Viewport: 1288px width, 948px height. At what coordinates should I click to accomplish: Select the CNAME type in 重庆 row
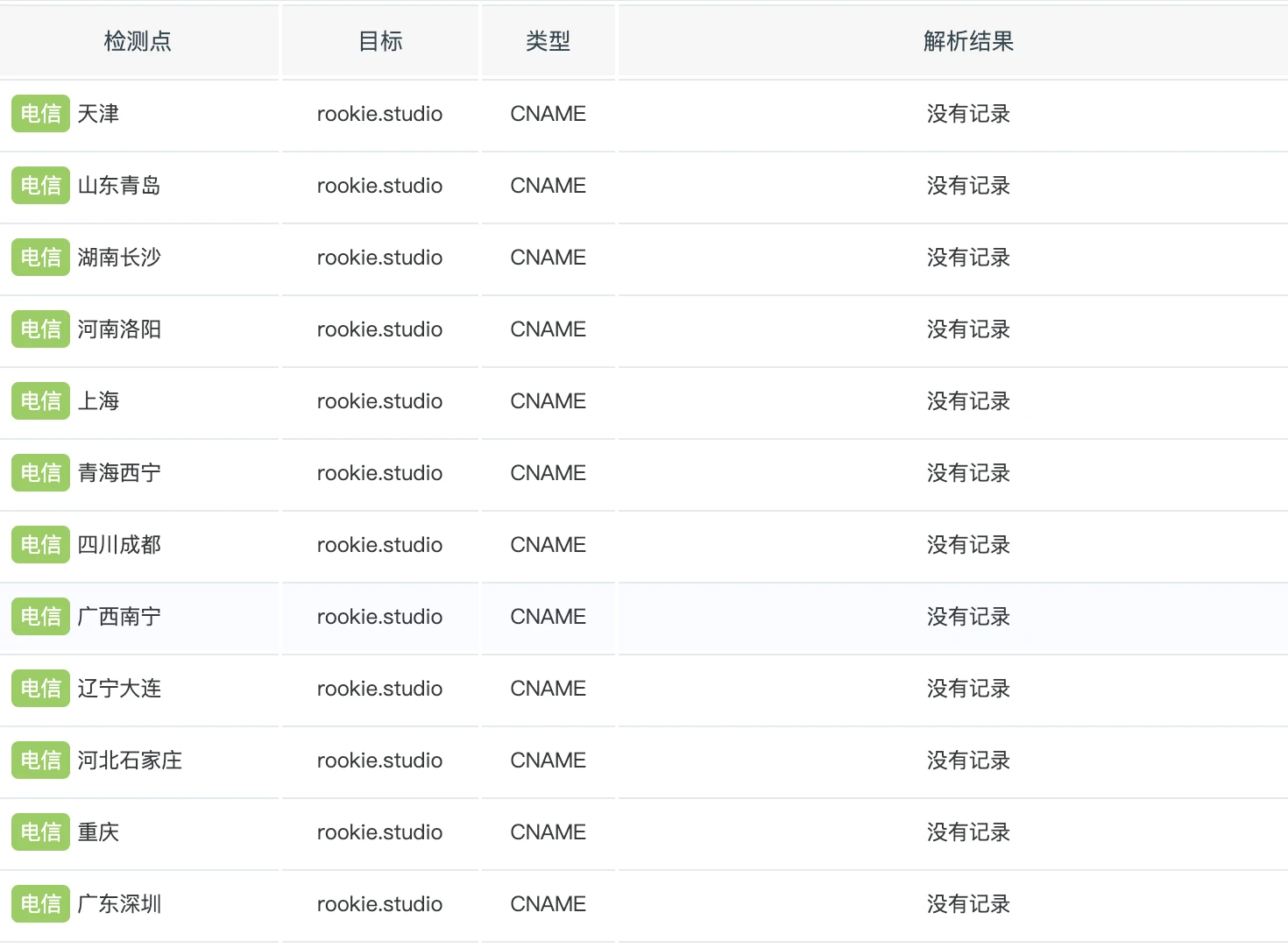(x=548, y=832)
